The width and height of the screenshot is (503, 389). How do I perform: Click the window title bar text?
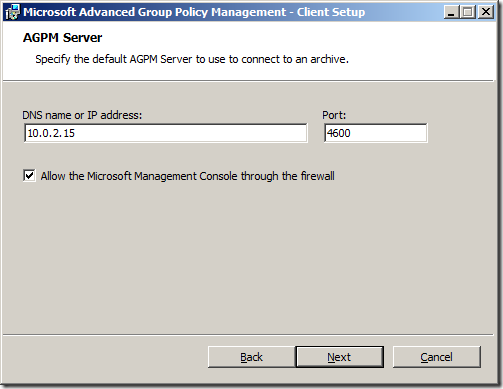(194, 12)
